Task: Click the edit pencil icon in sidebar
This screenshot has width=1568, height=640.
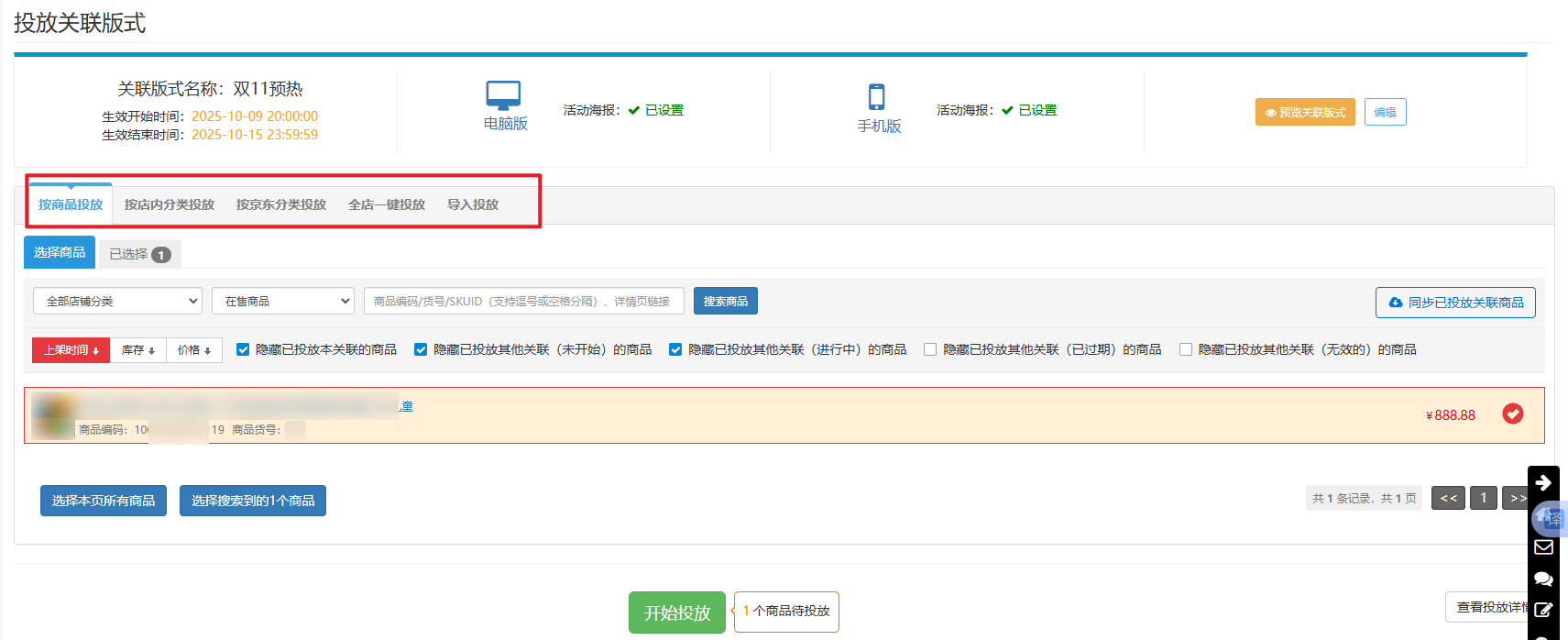Action: tap(1543, 610)
